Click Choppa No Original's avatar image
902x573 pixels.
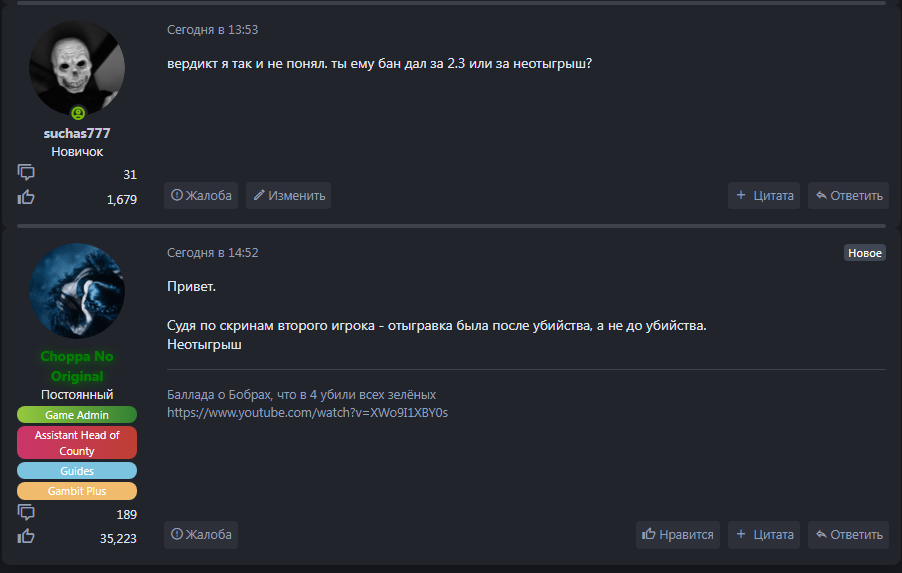pos(77,290)
